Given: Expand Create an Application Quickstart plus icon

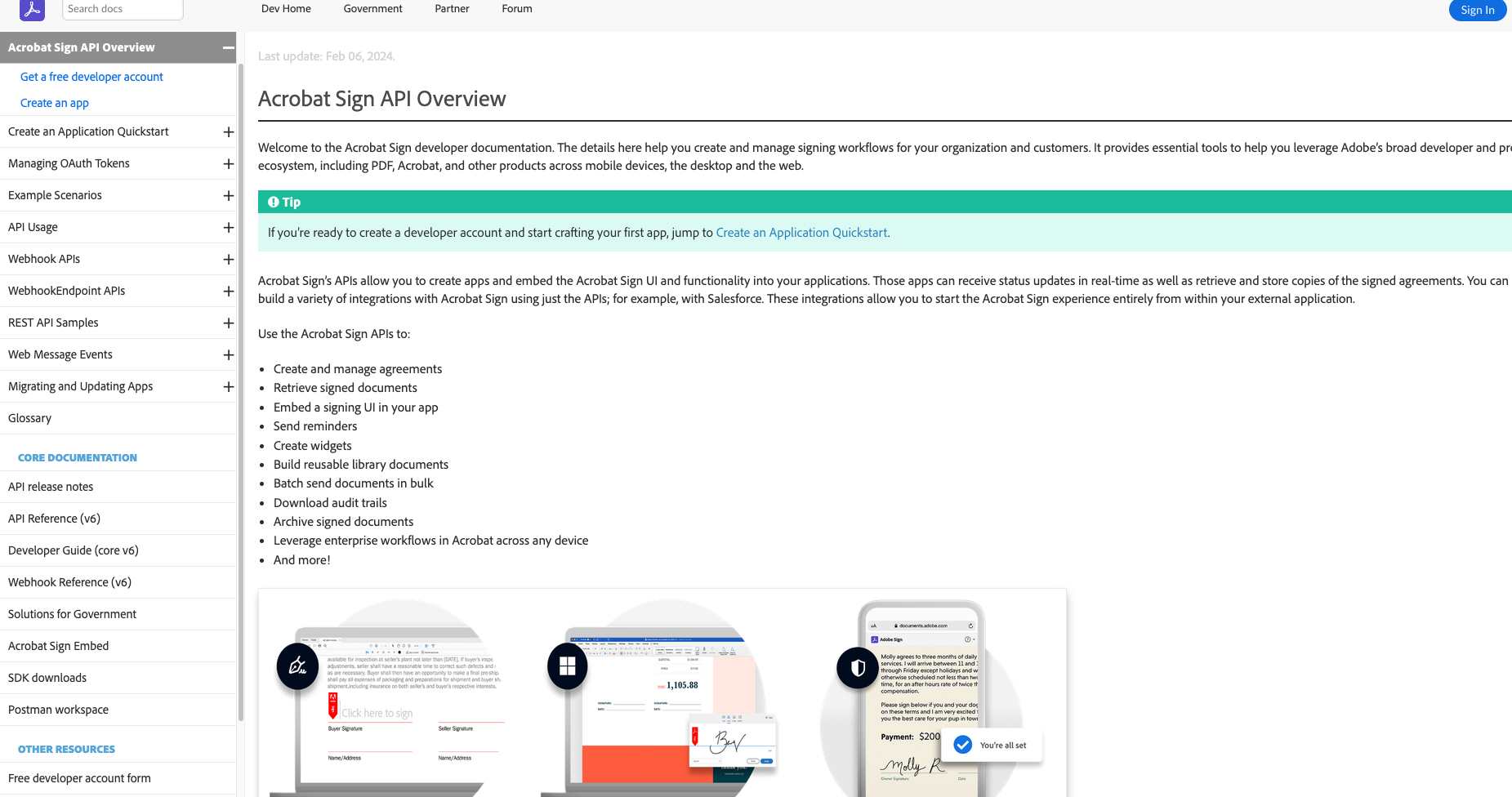Looking at the screenshot, I should 229,132.
